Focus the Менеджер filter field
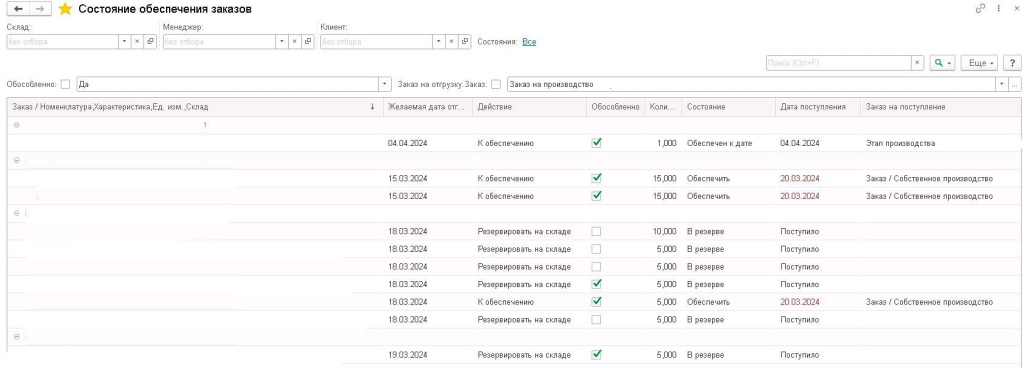Image resolution: width=1024 pixels, height=368 pixels. pyautogui.click(x=219, y=41)
